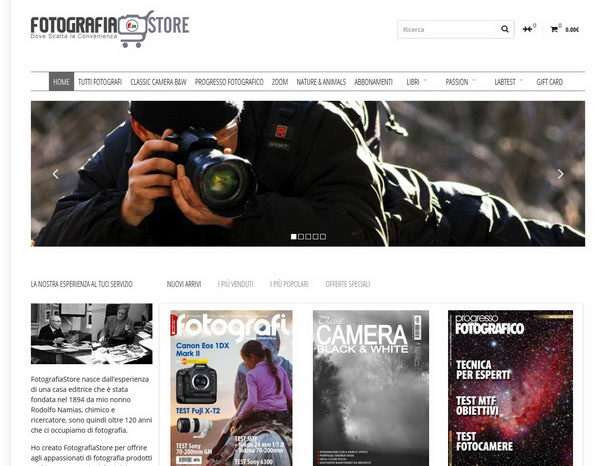Open Progresso Fotografico menu item
600x466 pixels.
[x=229, y=82]
